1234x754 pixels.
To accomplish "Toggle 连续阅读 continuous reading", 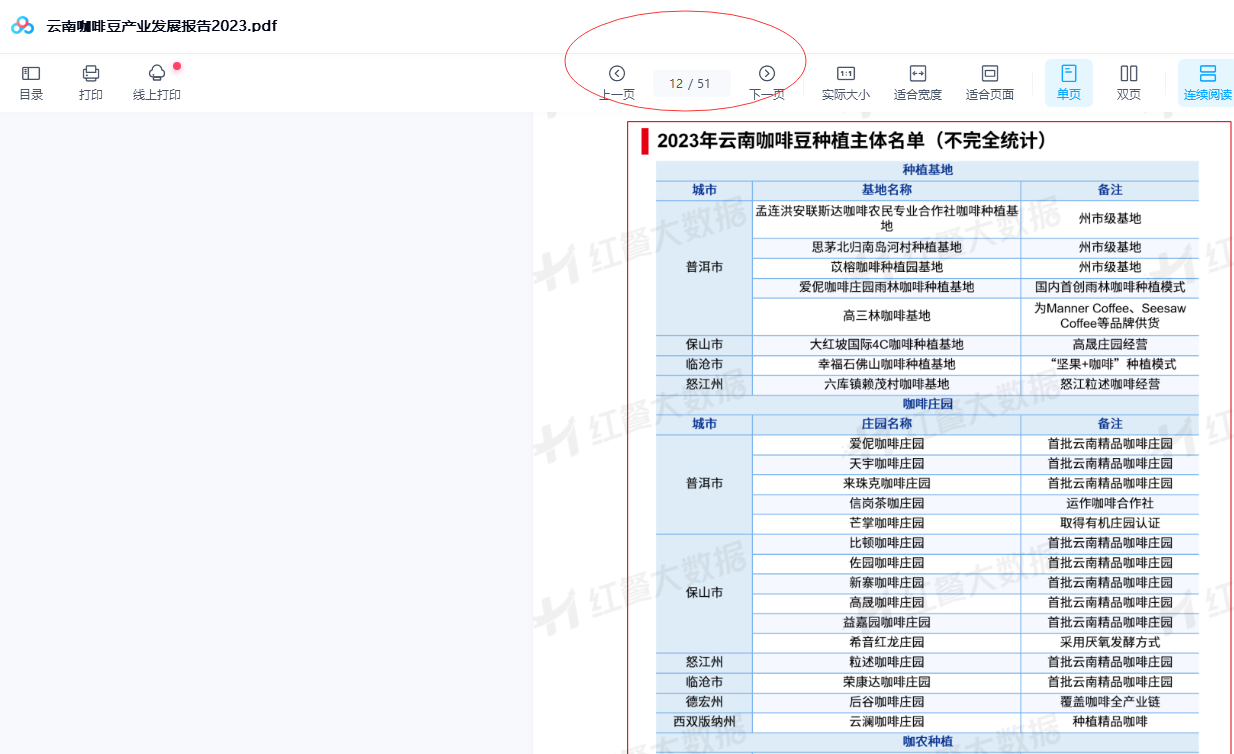I will tap(1207, 82).
